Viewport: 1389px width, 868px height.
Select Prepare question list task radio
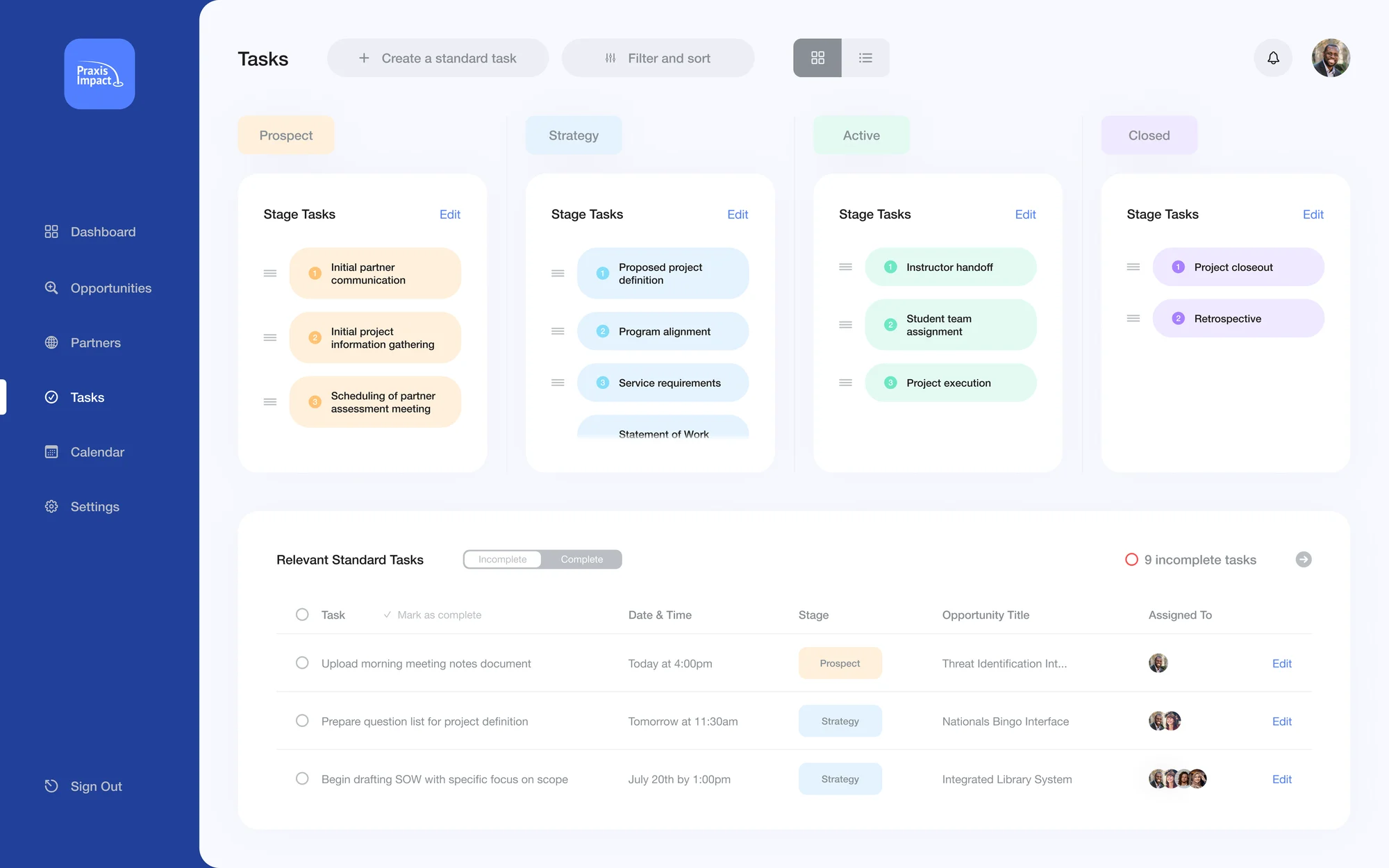302,721
